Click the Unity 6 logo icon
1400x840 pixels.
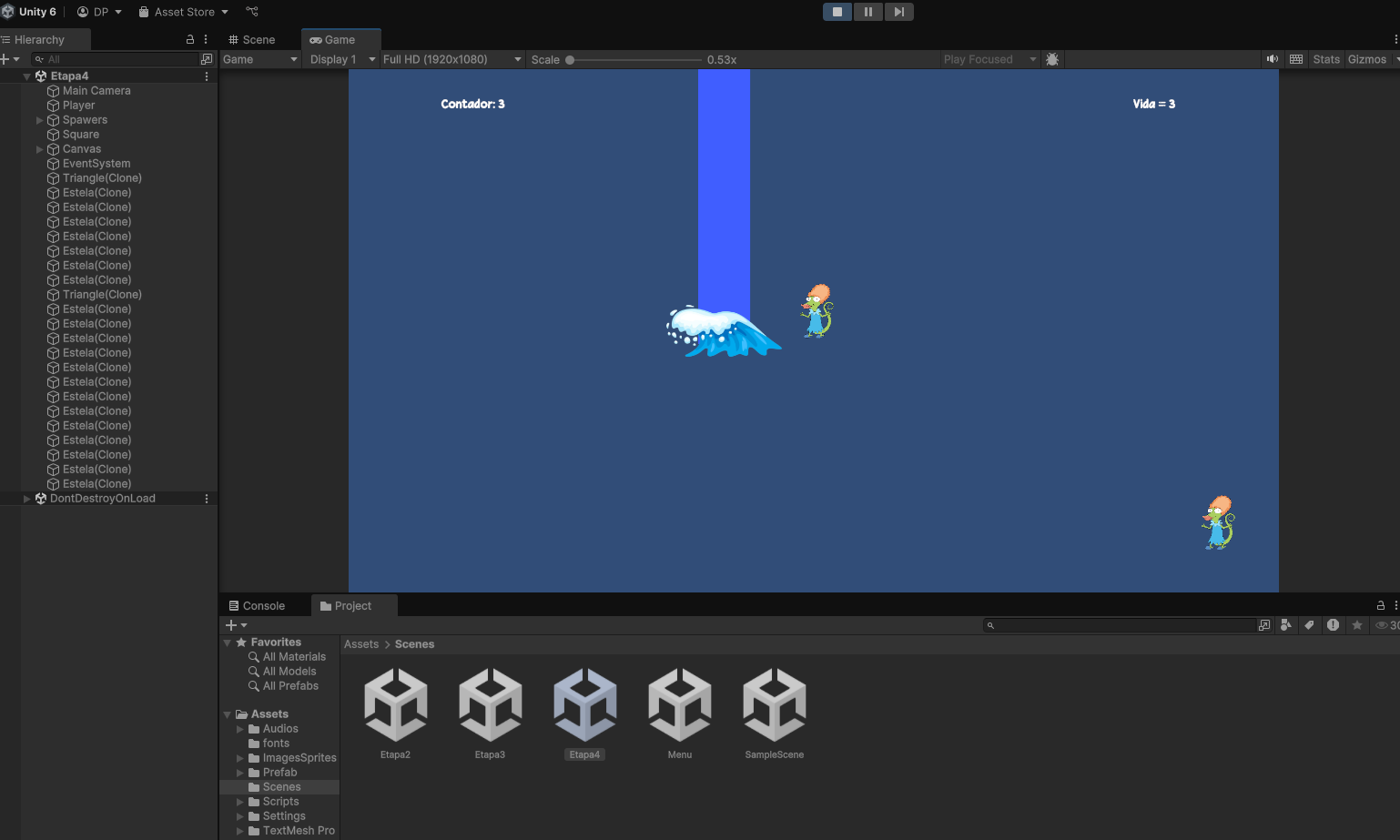tap(8, 12)
